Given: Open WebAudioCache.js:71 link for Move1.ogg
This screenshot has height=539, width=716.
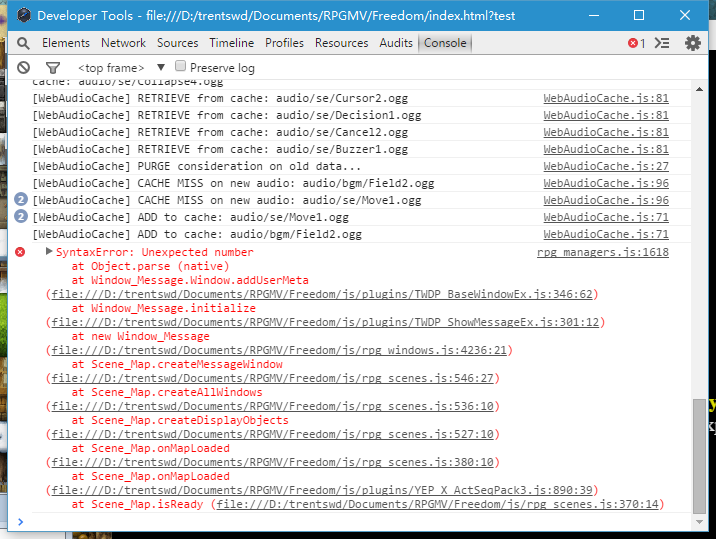Looking at the screenshot, I should pyautogui.click(x=606, y=217).
